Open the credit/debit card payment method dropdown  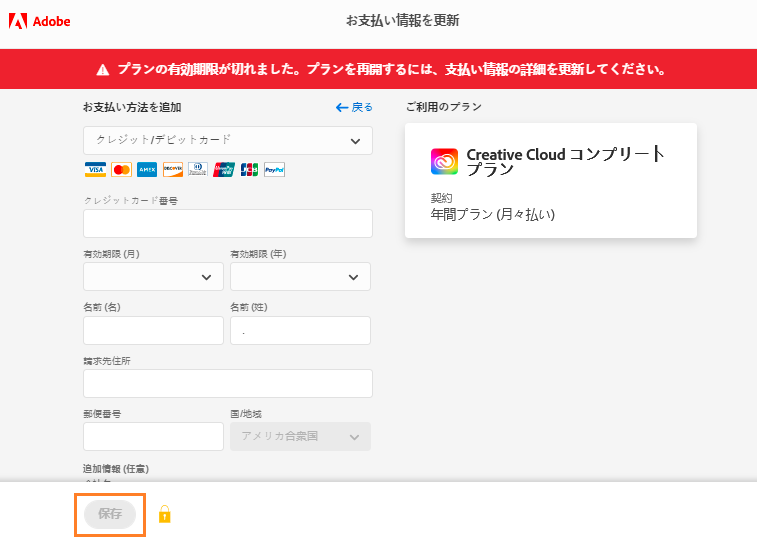[x=228, y=140]
